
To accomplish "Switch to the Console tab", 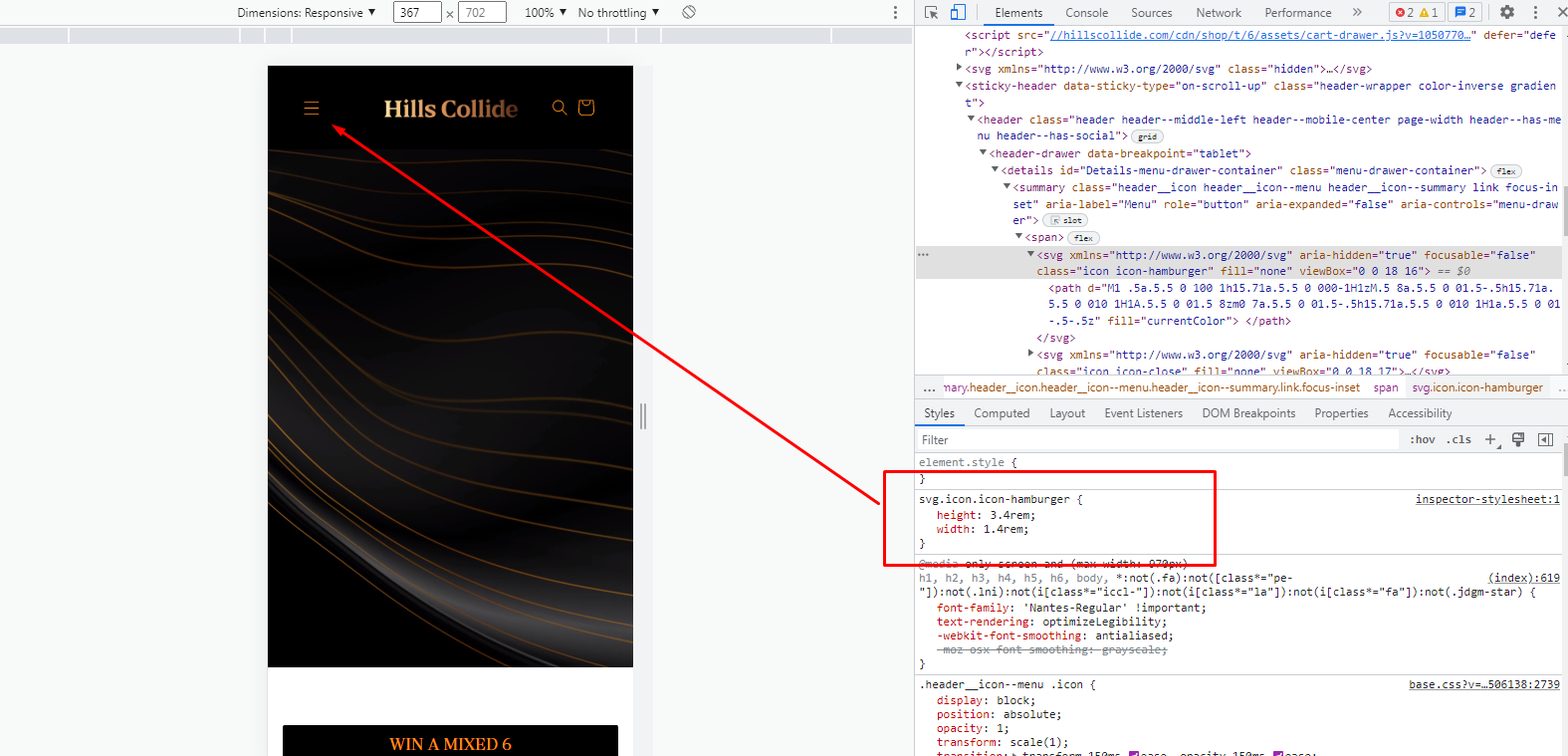I will click(1086, 12).
